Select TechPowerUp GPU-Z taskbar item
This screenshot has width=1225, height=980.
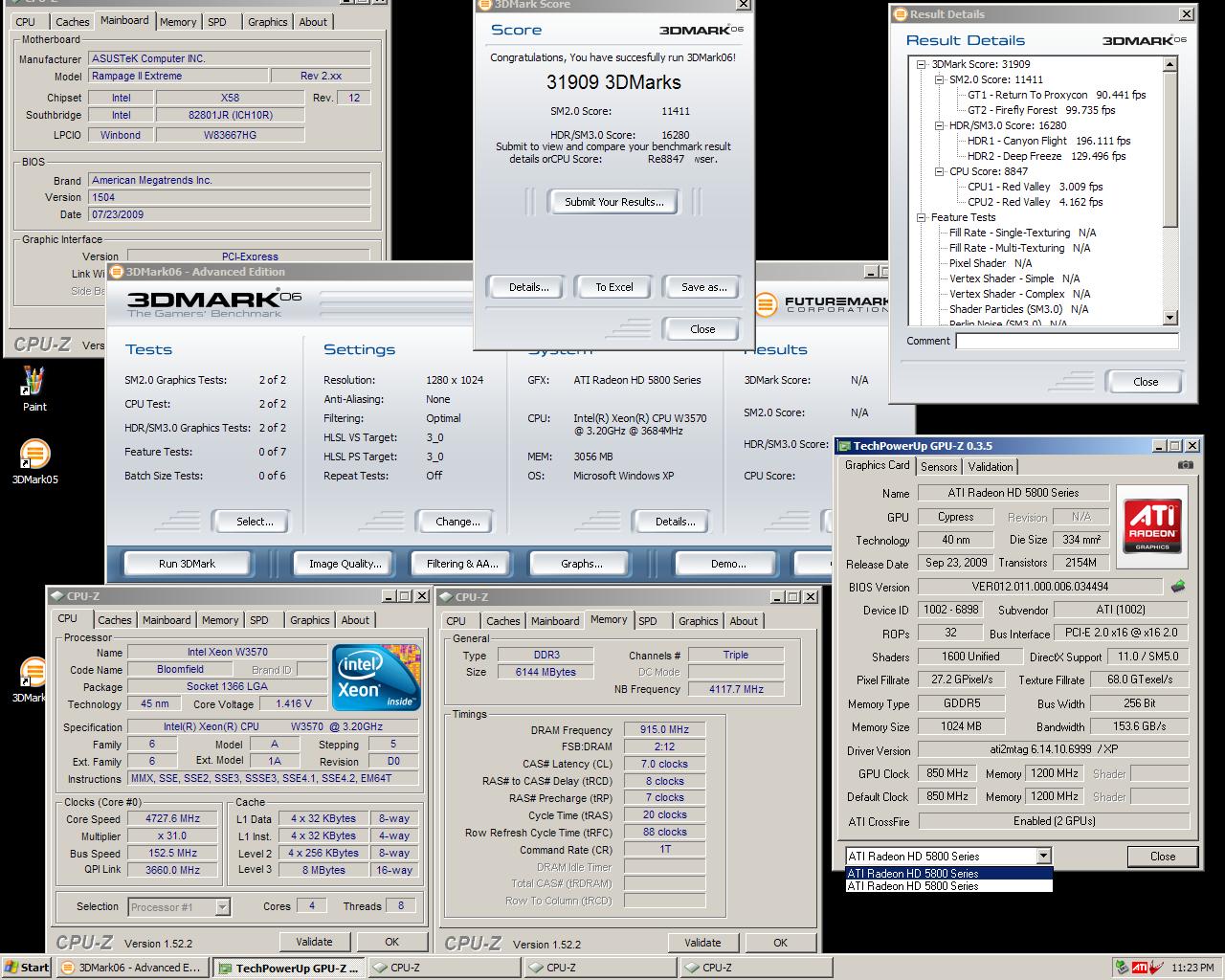(x=288, y=968)
